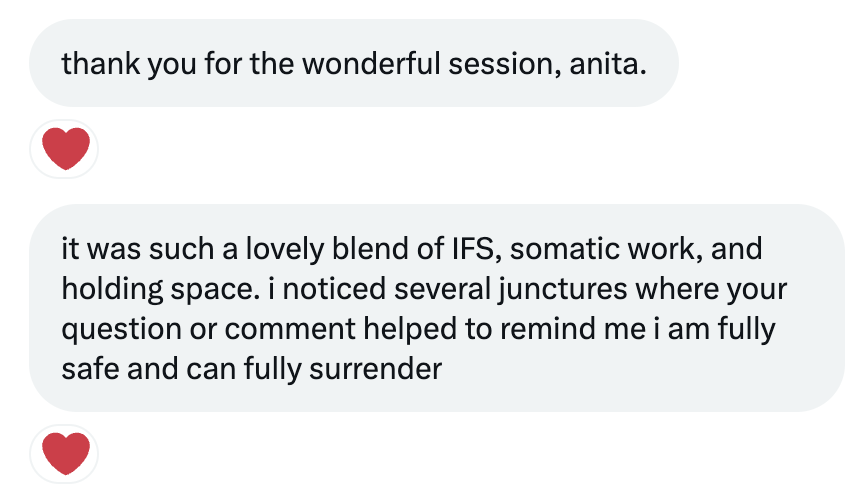Click the word 'junctures' in the second bubble
Image resolution: width=866 pixels, height=500 pixels.
563,290
